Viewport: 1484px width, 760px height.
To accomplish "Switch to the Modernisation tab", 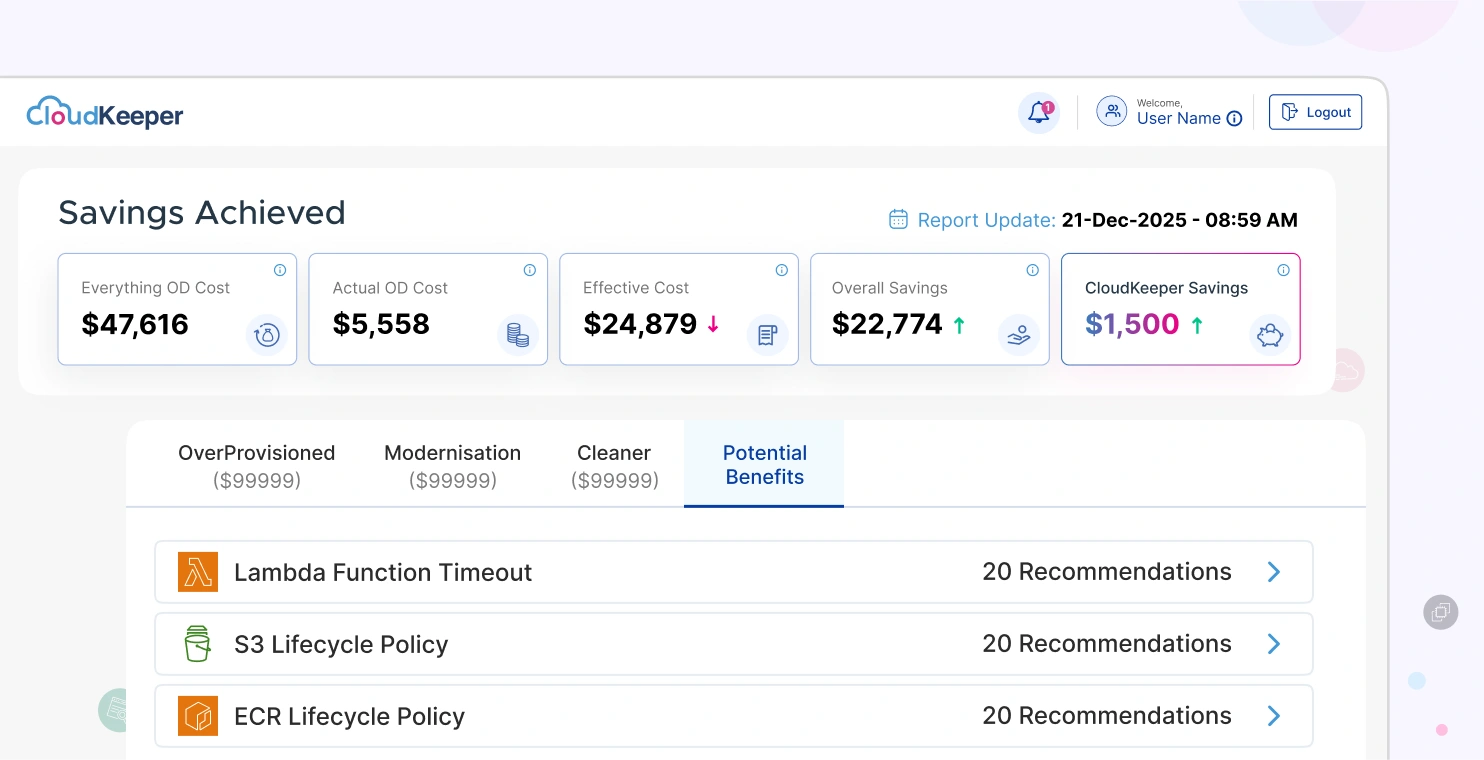I will [x=452, y=465].
